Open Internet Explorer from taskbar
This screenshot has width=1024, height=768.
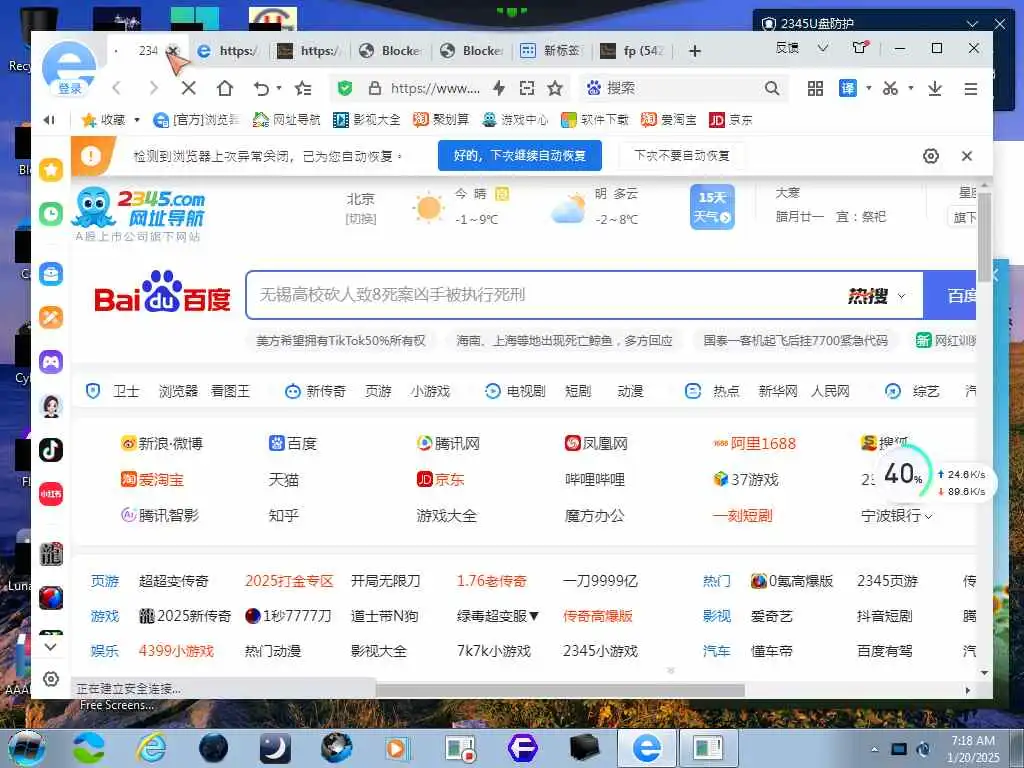coord(152,748)
